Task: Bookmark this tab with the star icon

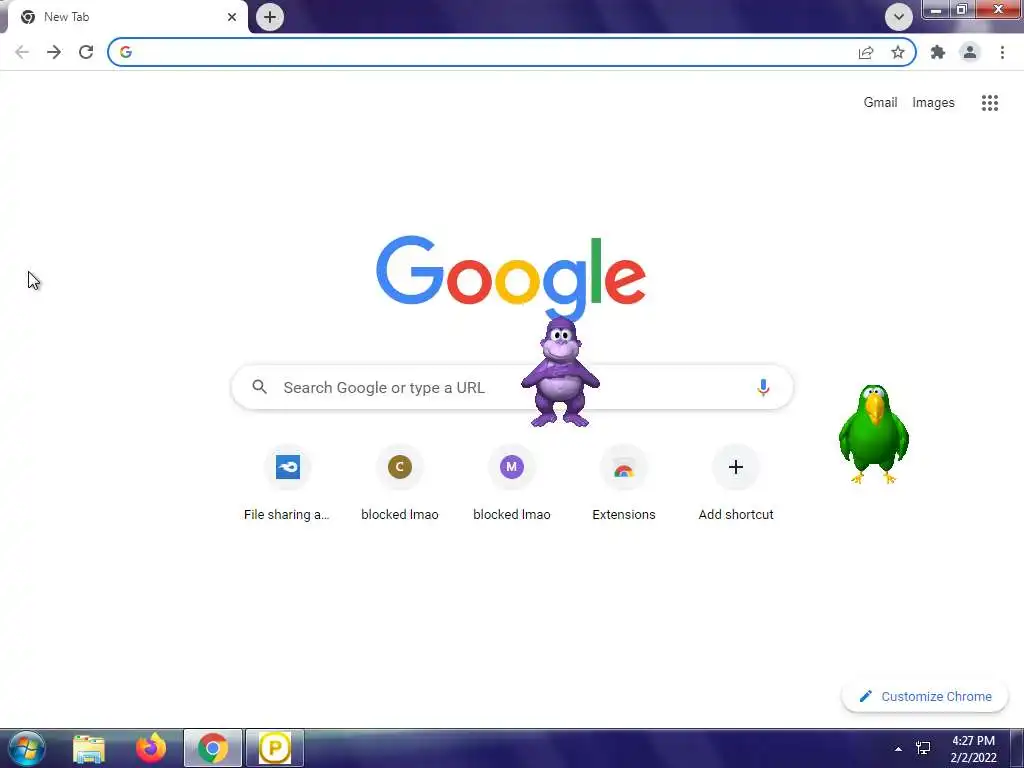Action: click(898, 52)
